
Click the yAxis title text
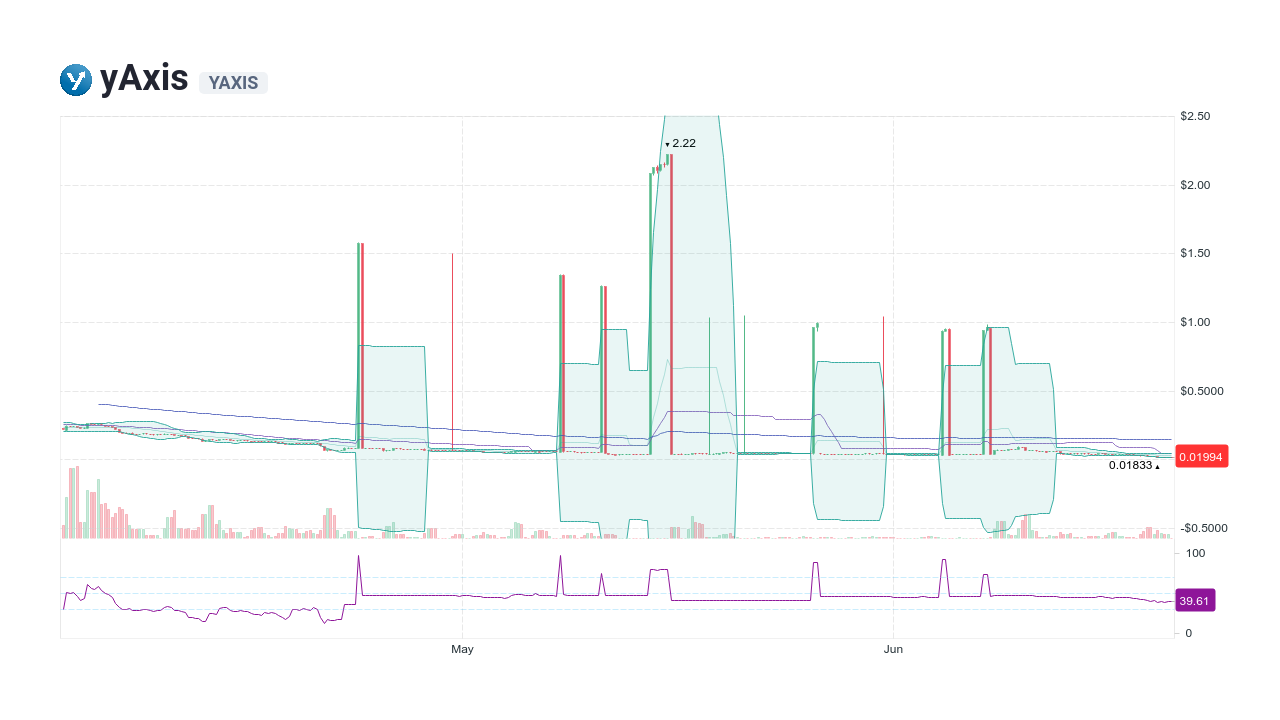pyautogui.click(x=144, y=78)
